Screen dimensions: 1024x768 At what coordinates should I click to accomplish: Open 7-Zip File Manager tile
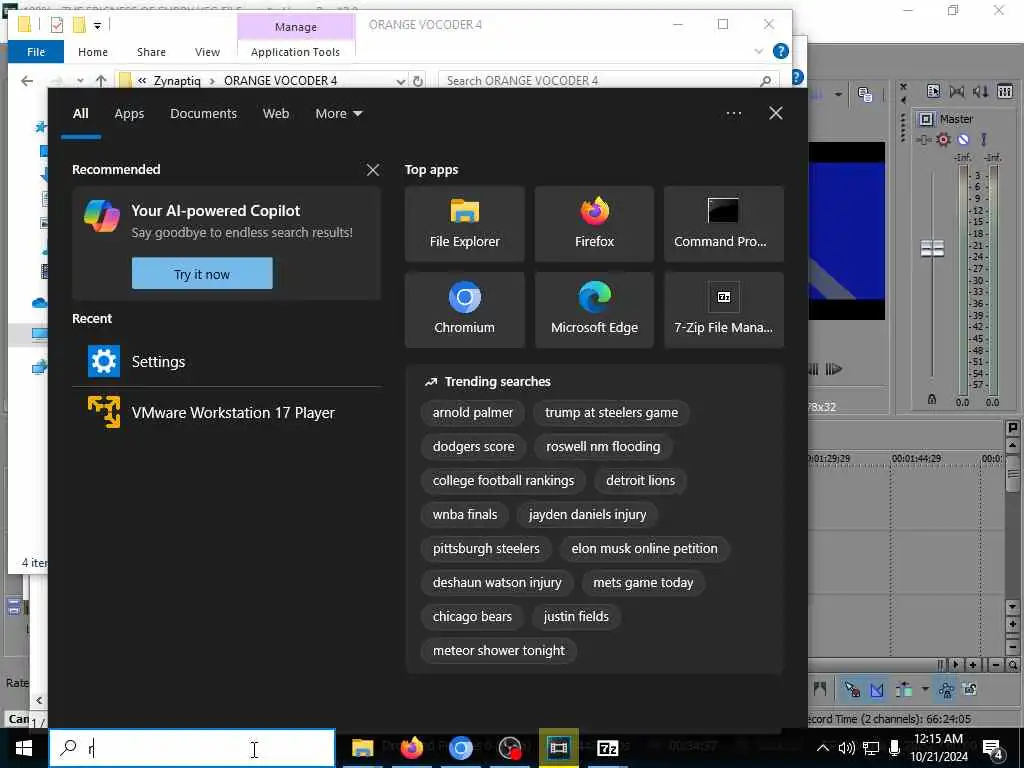tap(724, 310)
